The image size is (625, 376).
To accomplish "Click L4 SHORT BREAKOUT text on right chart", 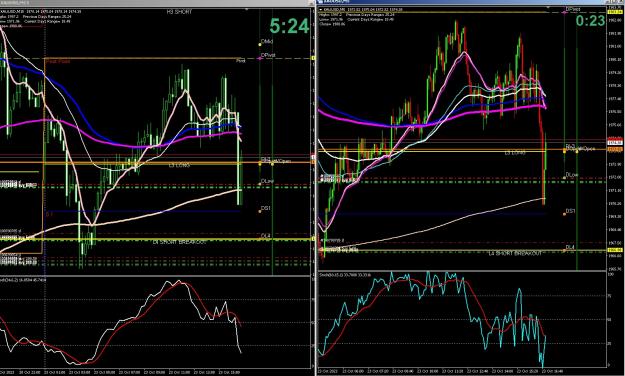I will [x=515, y=254].
